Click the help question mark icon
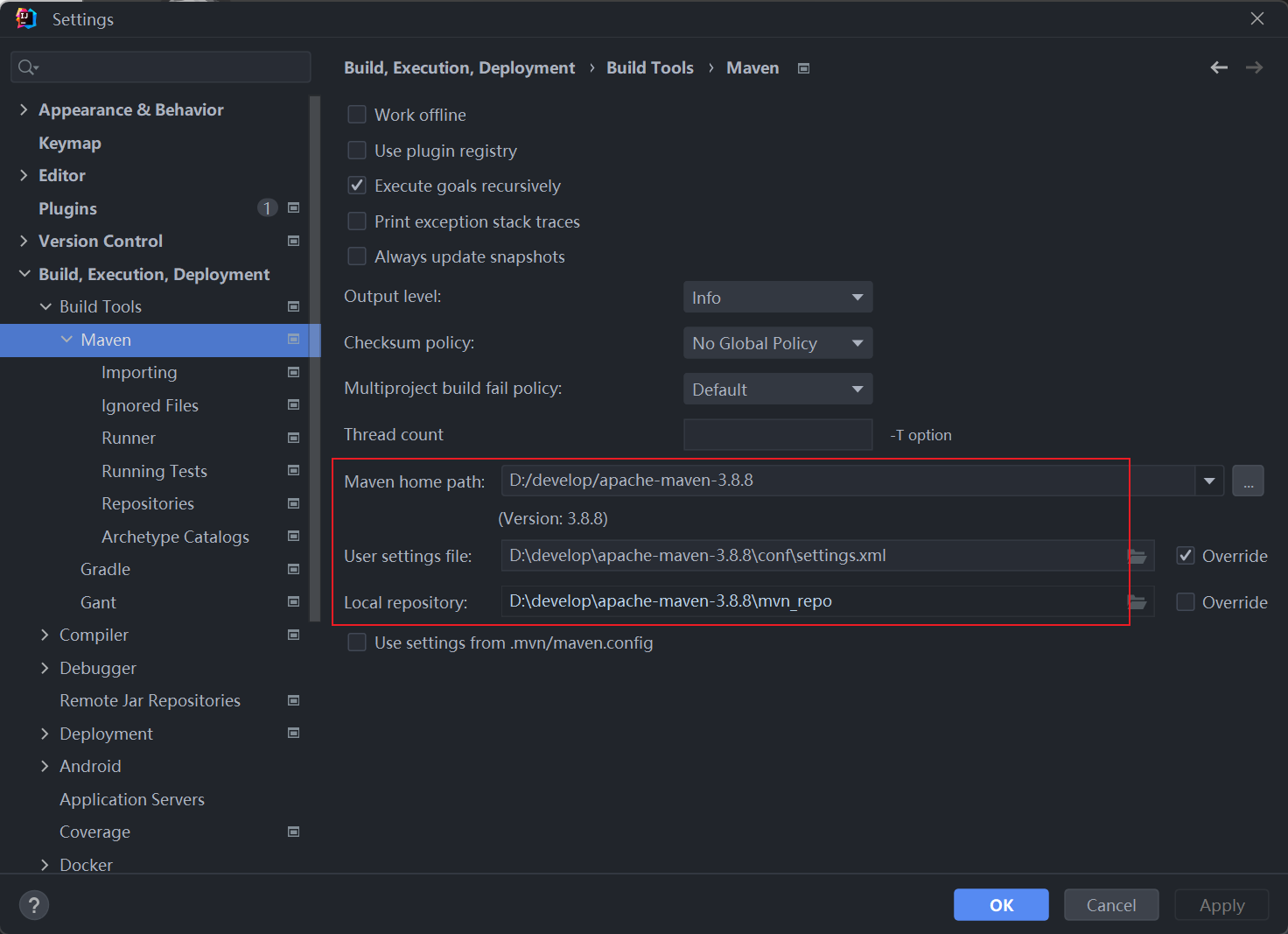This screenshot has height=934, width=1288. (x=34, y=905)
